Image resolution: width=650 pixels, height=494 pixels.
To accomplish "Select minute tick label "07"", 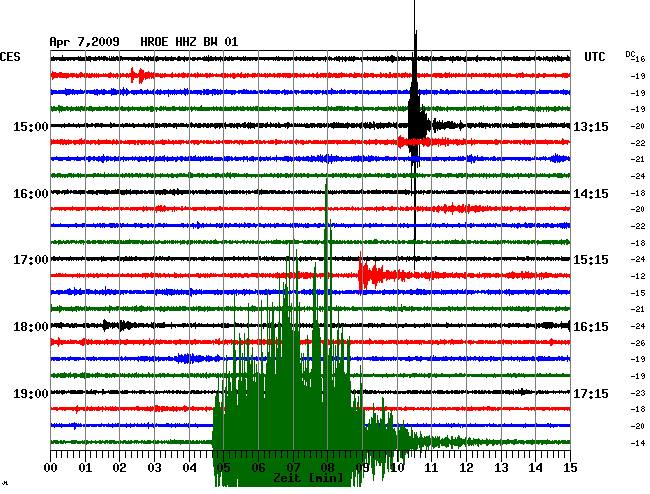I will 293,468.
